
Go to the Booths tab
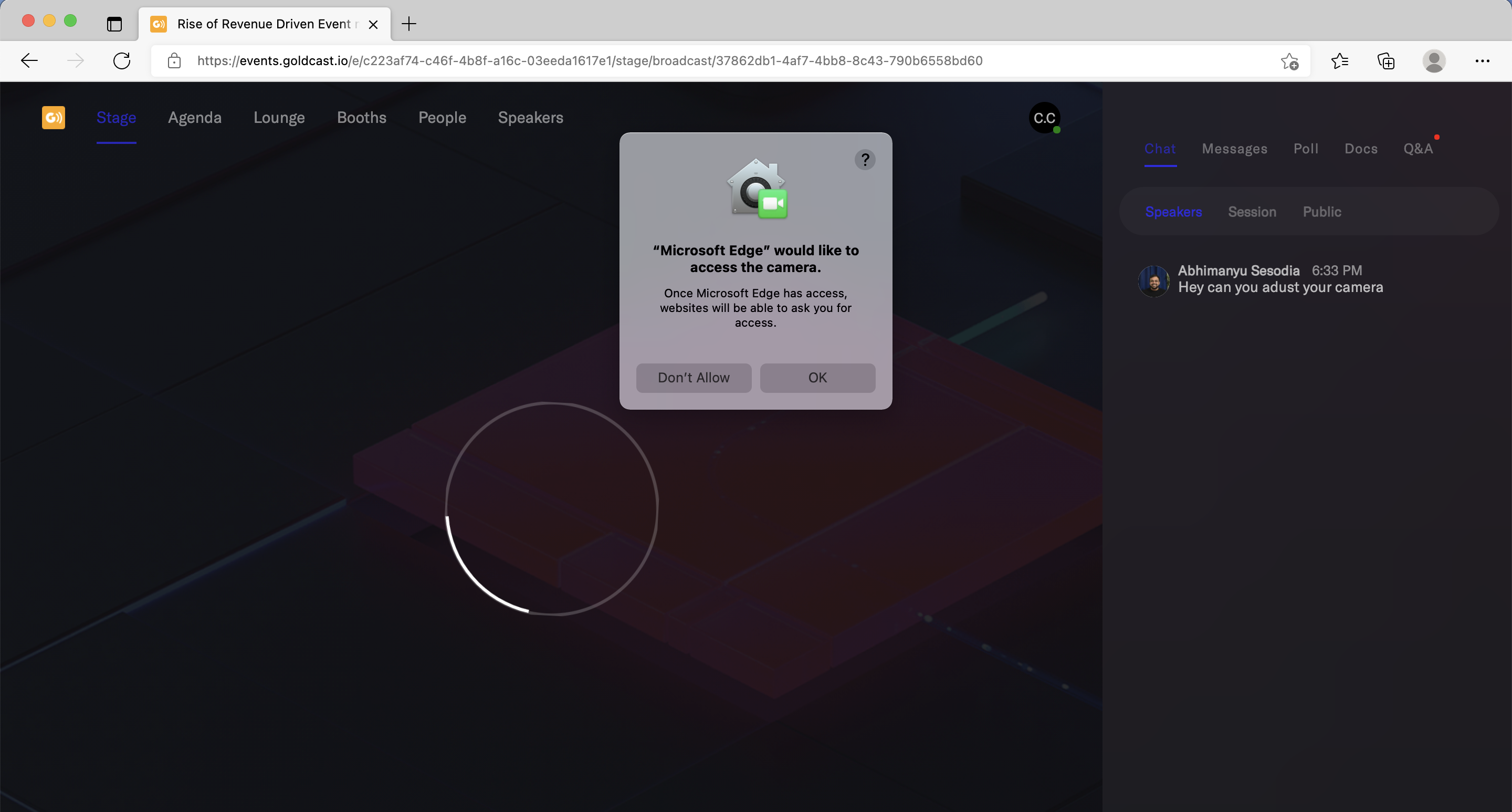[x=362, y=118]
